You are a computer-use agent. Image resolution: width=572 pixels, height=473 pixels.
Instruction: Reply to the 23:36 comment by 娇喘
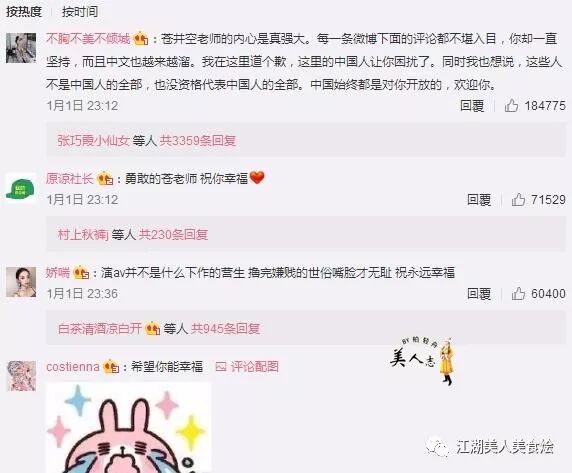coord(479,294)
